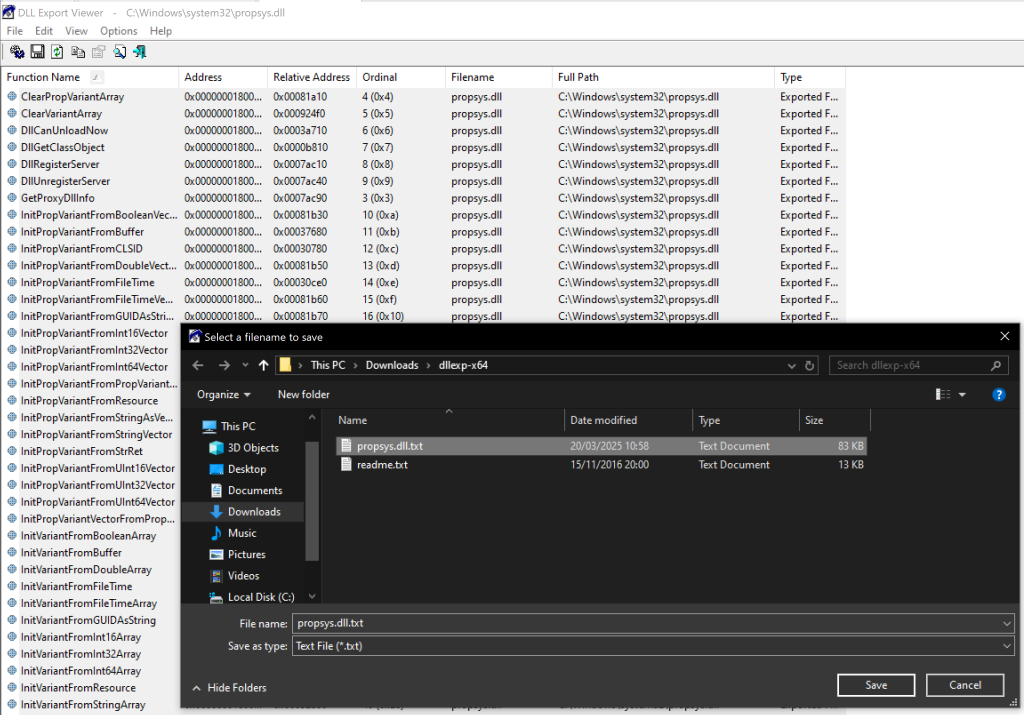Select the readme.txt file
The height and width of the screenshot is (715, 1024).
click(x=601, y=465)
